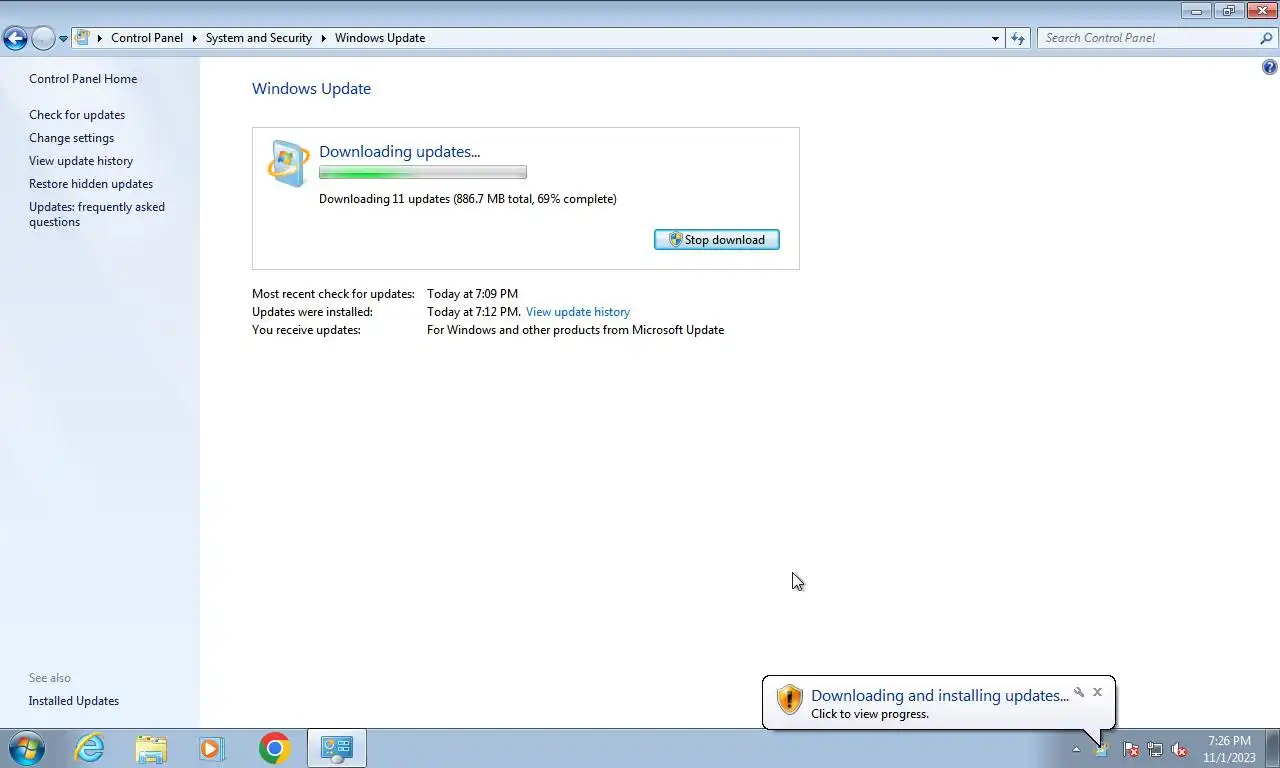Restore down the Windows Update window
The width and height of the screenshot is (1280, 768).
pyautogui.click(x=1228, y=11)
